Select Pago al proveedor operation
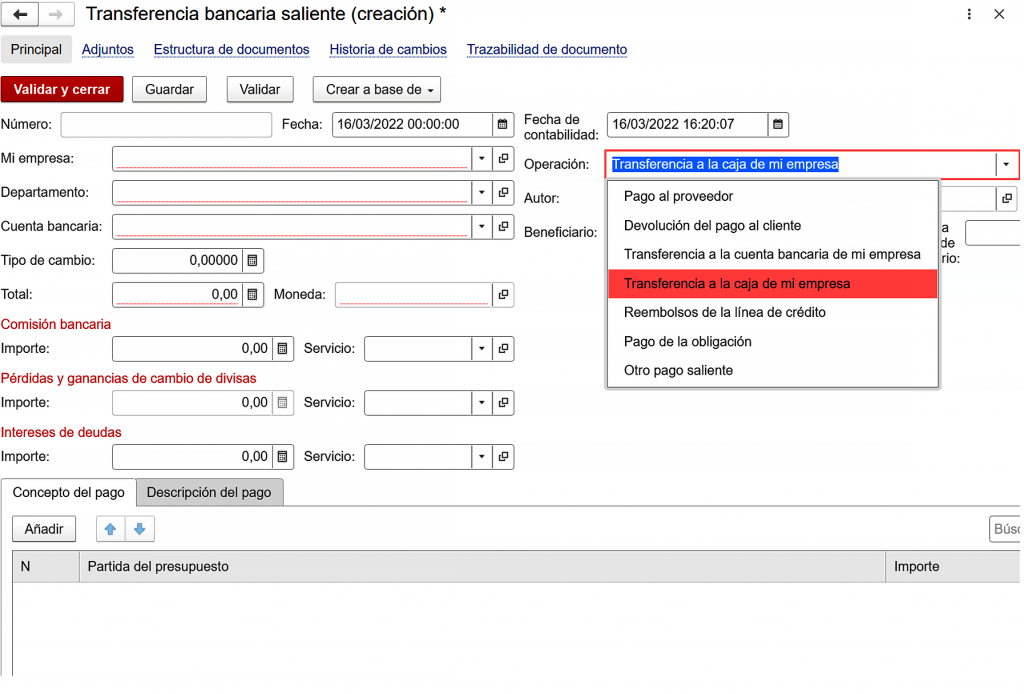This screenshot has height=694, width=1024. (x=773, y=197)
